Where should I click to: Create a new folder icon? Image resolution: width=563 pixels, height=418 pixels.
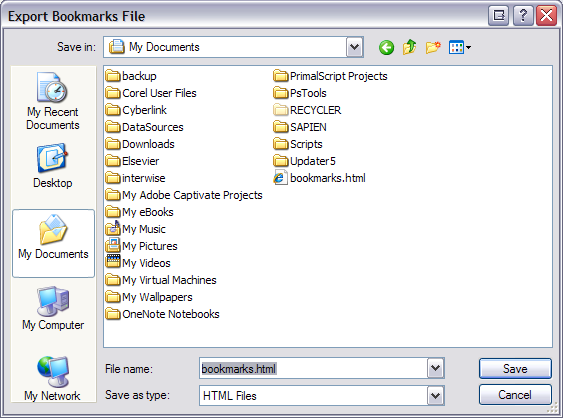(x=433, y=47)
